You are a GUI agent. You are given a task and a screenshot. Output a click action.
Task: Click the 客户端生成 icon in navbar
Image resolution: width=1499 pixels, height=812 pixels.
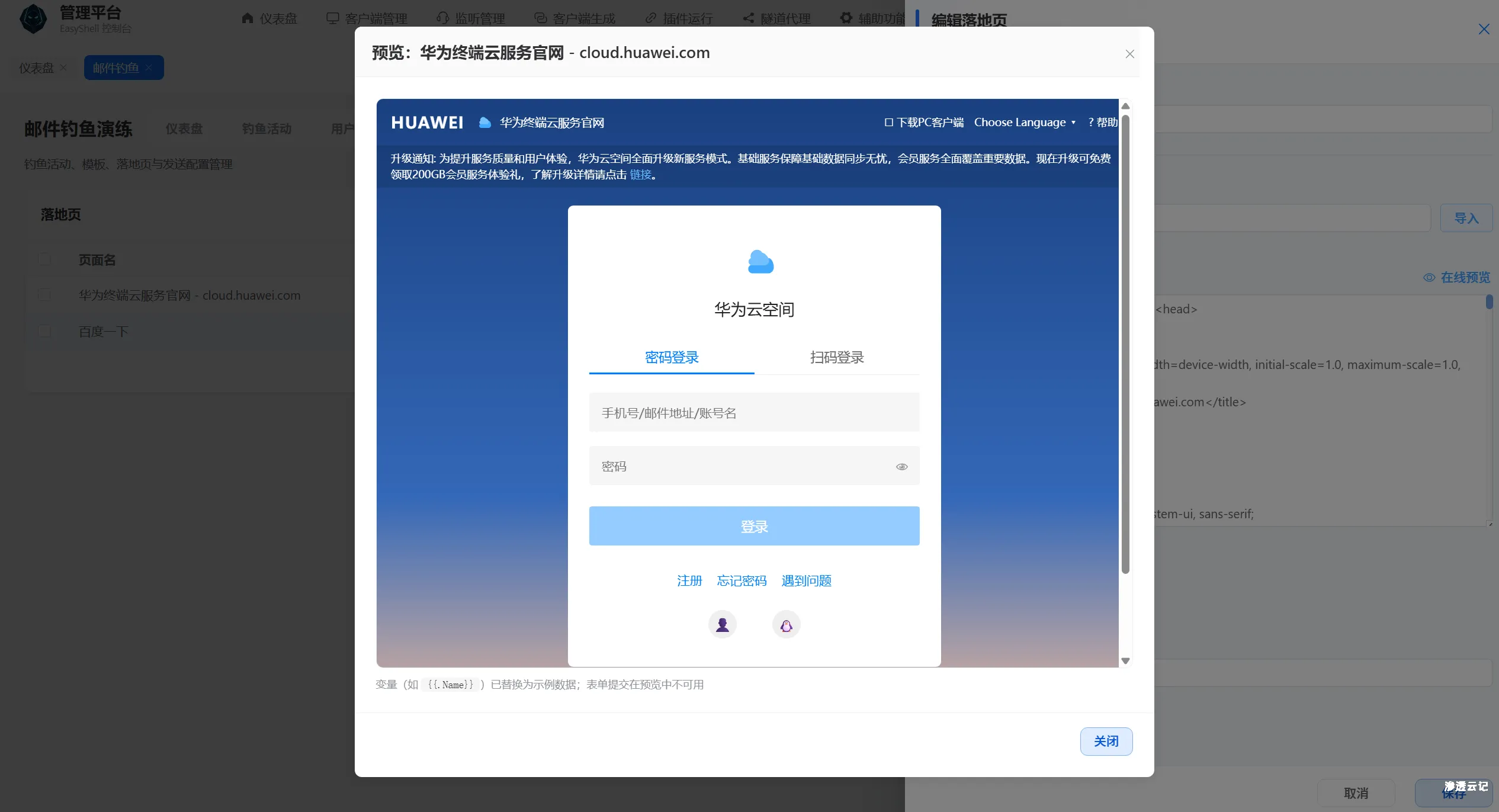point(540,18)
